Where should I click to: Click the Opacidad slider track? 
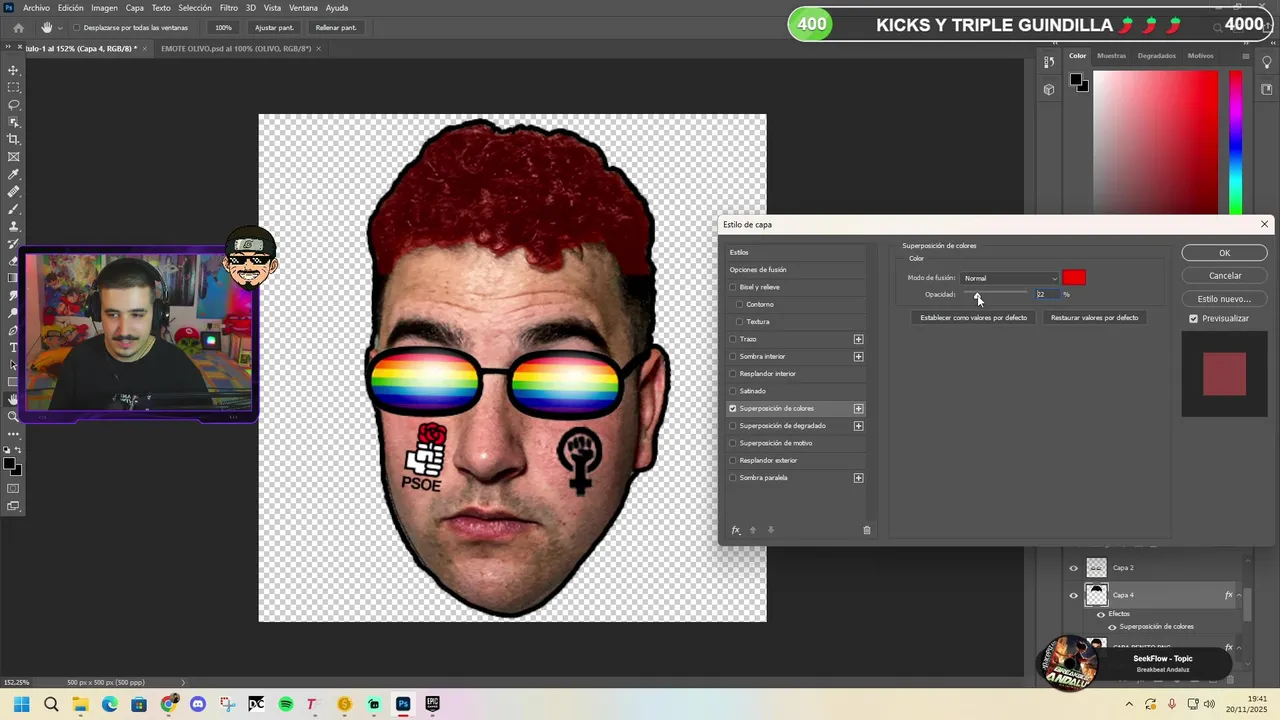coord(996,292)
